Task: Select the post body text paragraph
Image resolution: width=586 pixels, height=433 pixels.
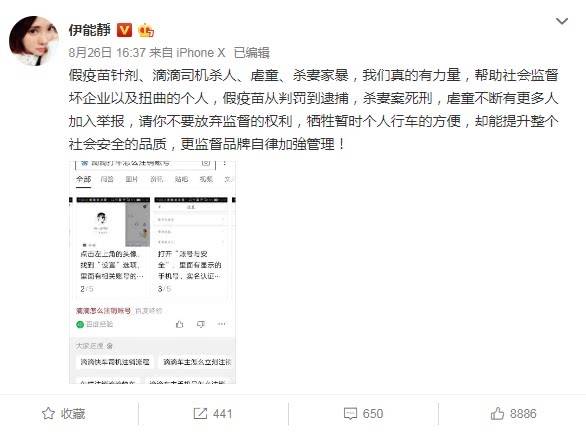Action: click(x=314, y=109)
